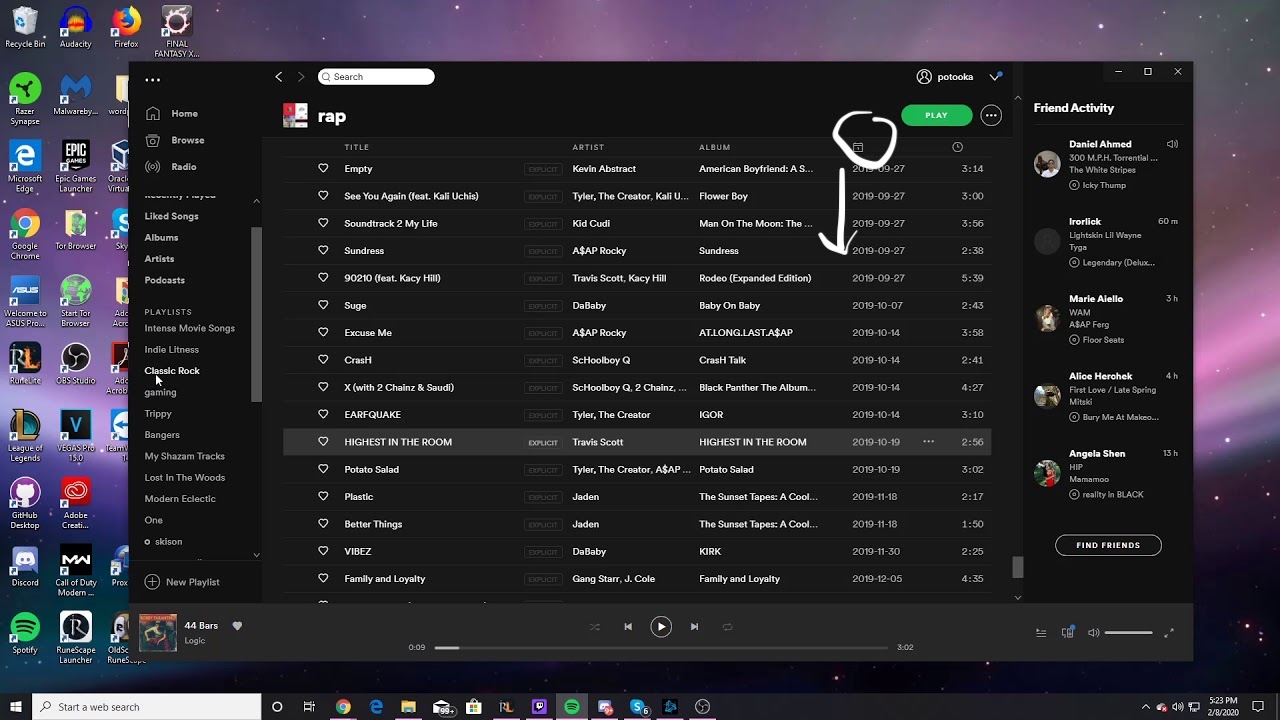1280x720 pixels.
Task: Open the rap playlist more options
Action: [x=991, y=115]
